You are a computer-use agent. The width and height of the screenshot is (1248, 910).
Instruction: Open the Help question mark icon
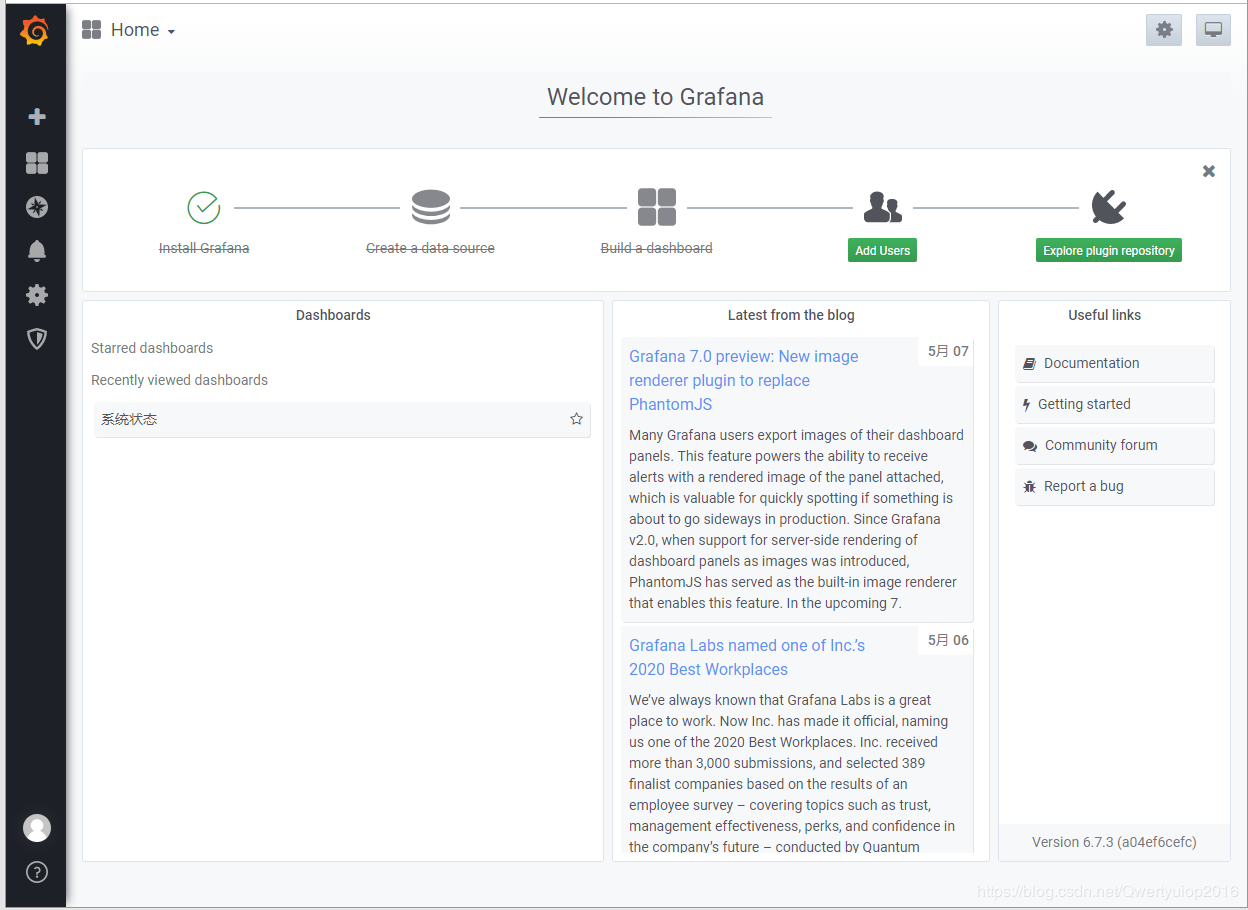[37, 872]
